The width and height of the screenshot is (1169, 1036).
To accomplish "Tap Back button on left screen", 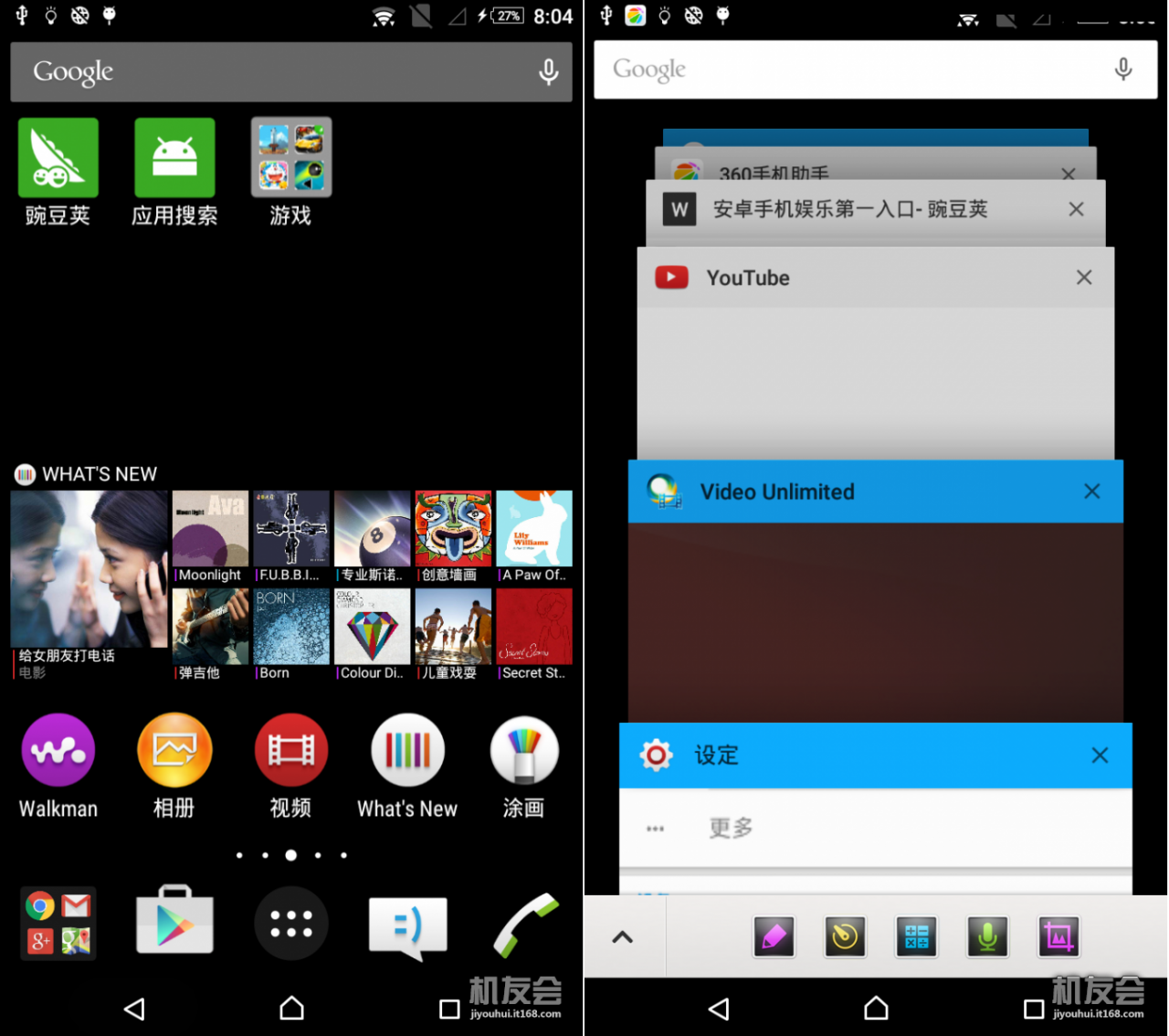I will [134, 1009].
